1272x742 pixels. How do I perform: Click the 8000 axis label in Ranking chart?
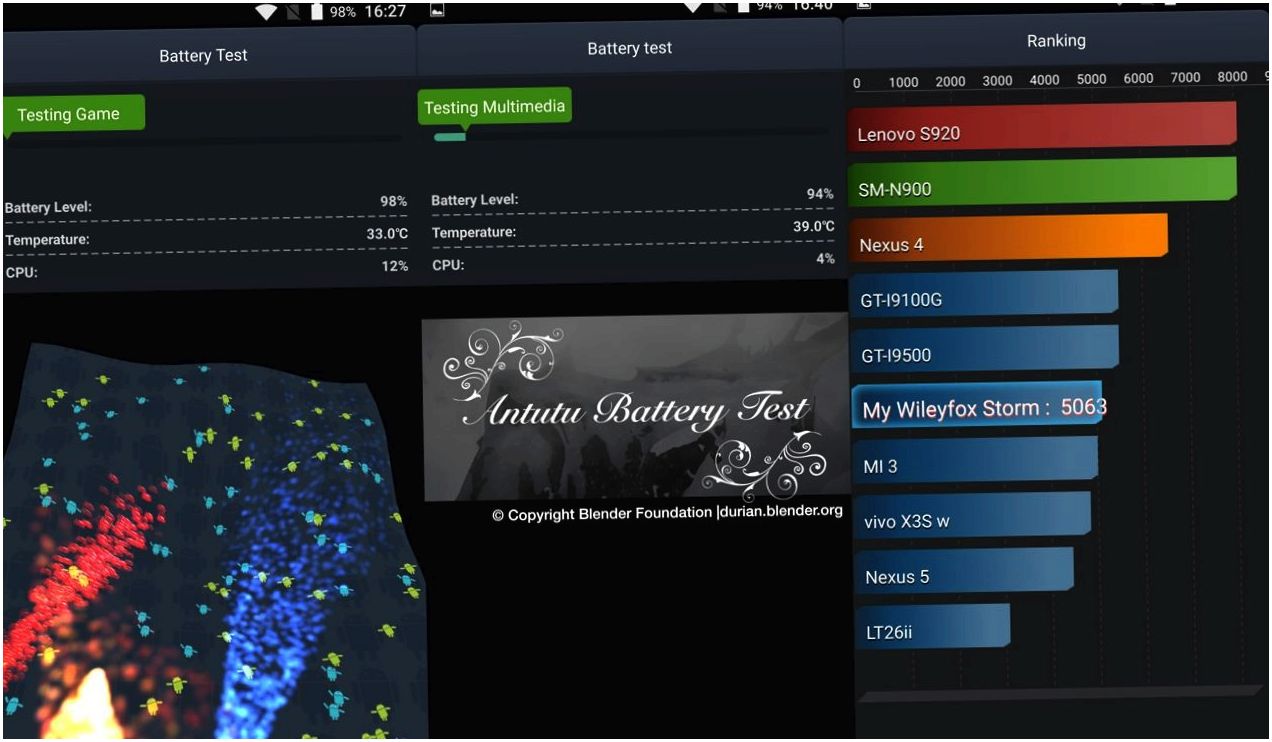point(1232,77)
